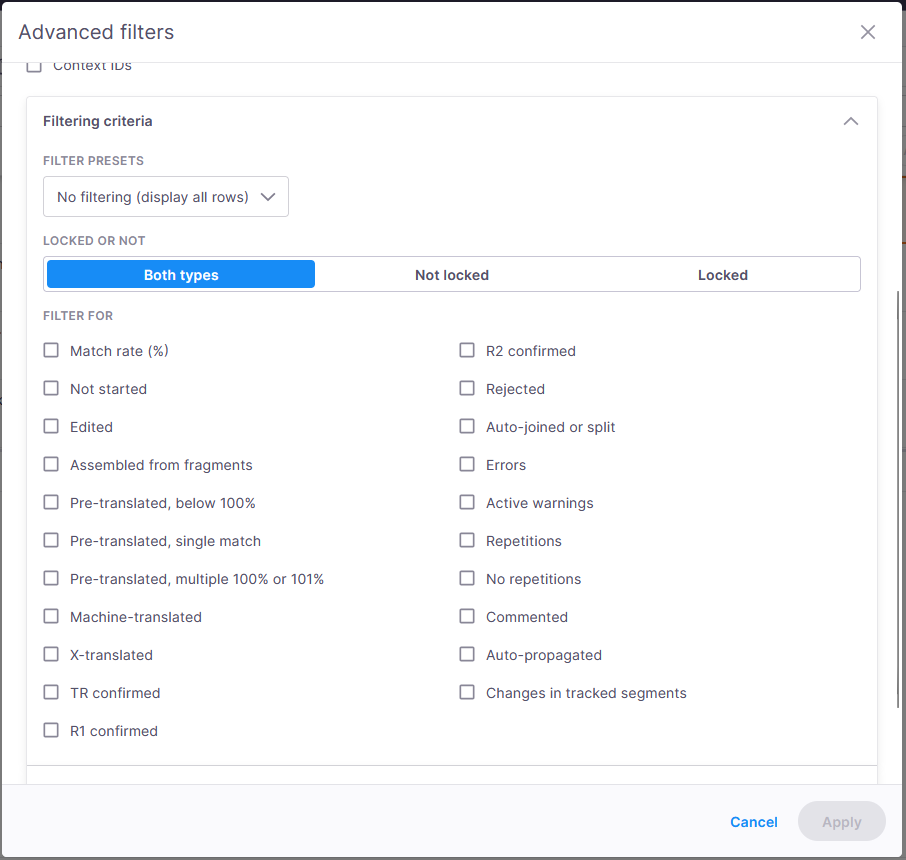Select the "Not locked" option
This screenshot has height=860, width=906.
(451, 274)
